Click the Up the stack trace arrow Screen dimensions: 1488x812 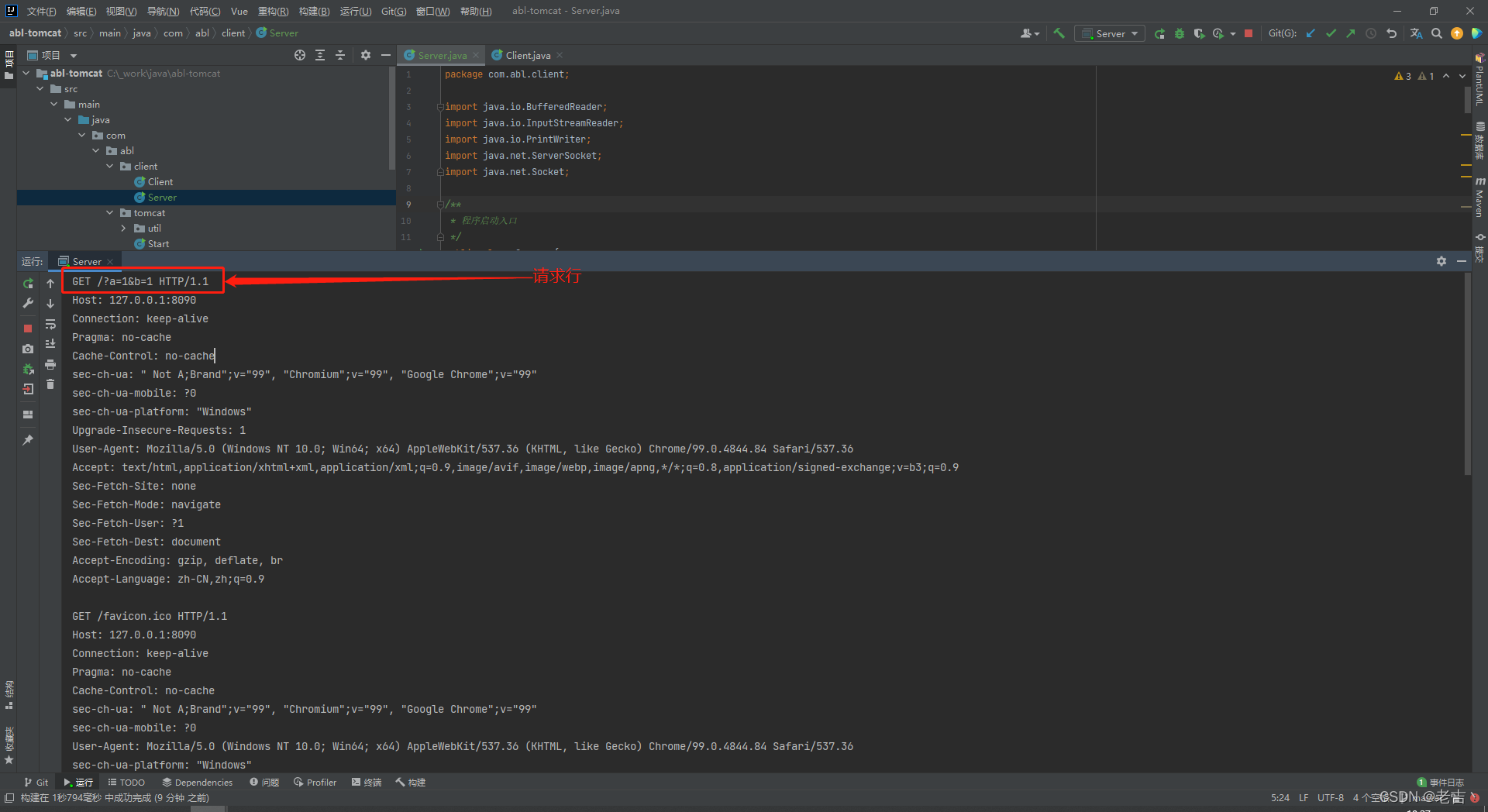pos(50,284)
